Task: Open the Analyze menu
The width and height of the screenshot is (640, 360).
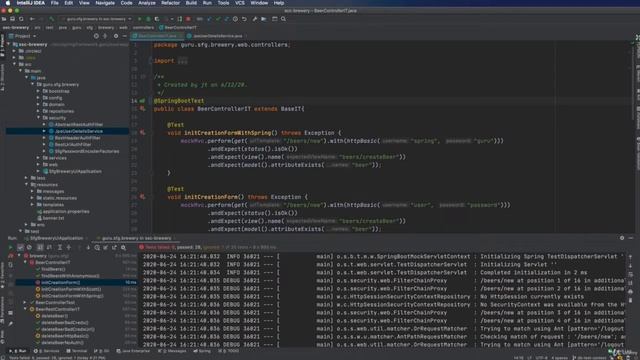Action: click(x=147, y=3)
